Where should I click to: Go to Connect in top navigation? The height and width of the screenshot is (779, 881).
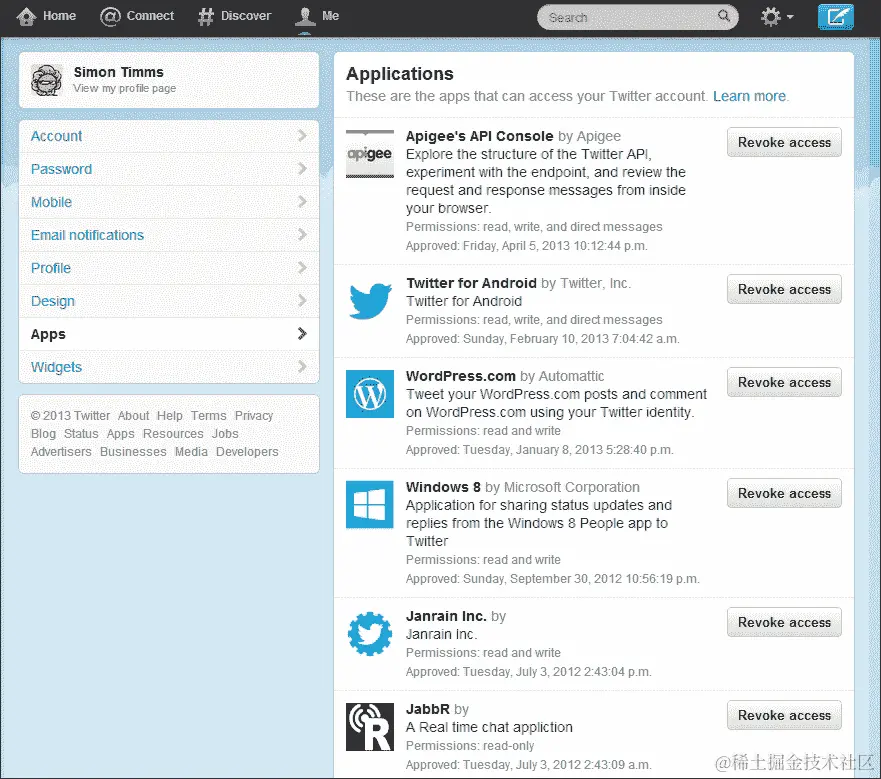tap(137, 16)
